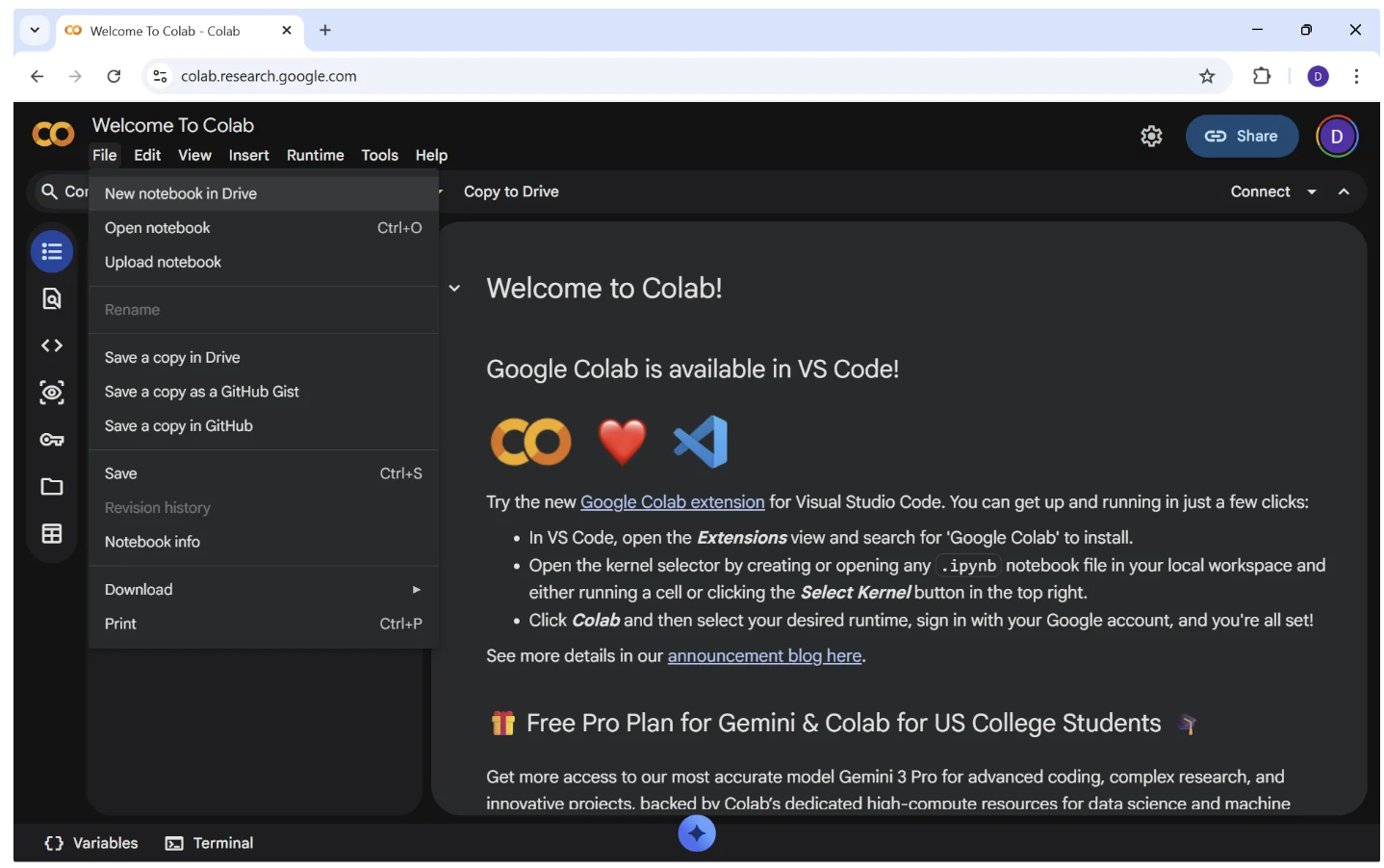Collapse the Welcome to Colab! section
This screenshot has height=868, width=1384.
pyautogui.click(x=454, y=288)
